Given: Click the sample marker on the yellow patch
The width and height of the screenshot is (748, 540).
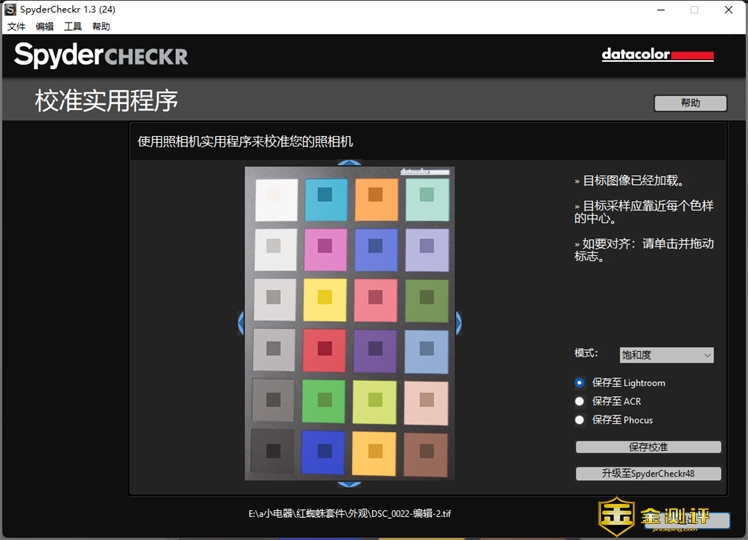Looking at the screenshot, I should (x=325, y=297).
